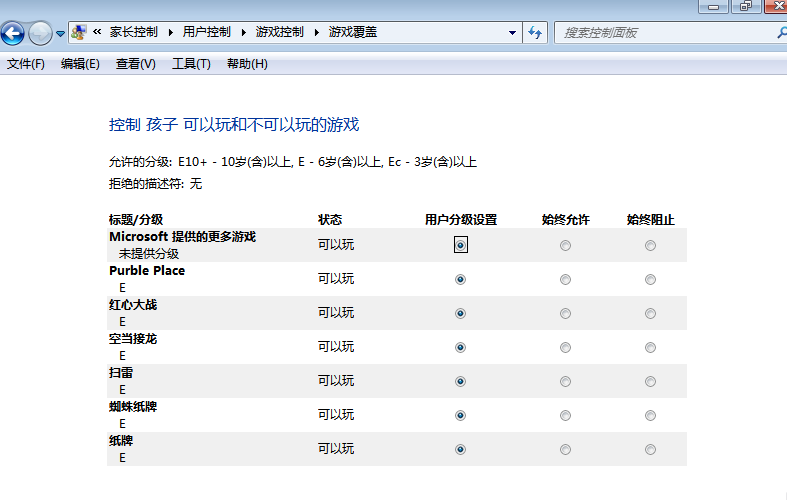787x500 pixels.
Task: Open the 编辑(E) menu
Action: (x=80, y=64)
